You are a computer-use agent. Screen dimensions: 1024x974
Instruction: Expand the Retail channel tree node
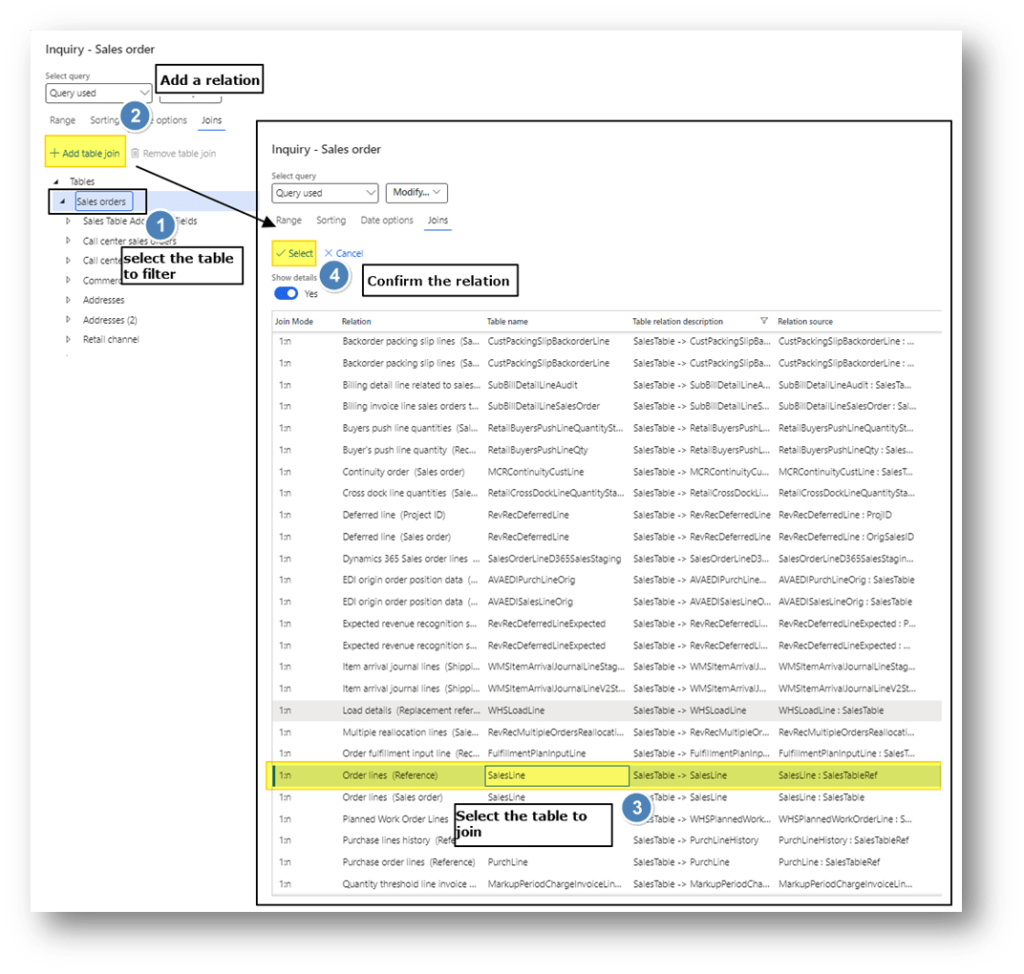coord(68,339)
